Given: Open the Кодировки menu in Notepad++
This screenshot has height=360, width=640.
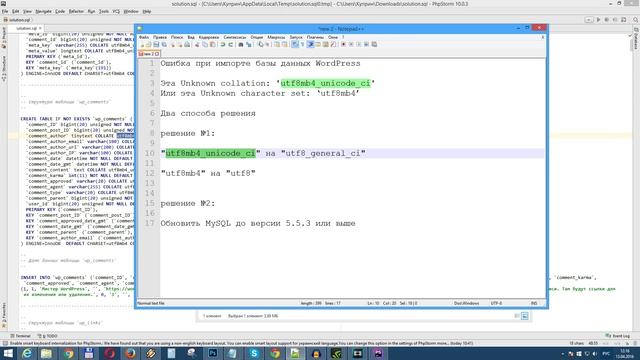Looking at the screenshot, I should [209, 37].
